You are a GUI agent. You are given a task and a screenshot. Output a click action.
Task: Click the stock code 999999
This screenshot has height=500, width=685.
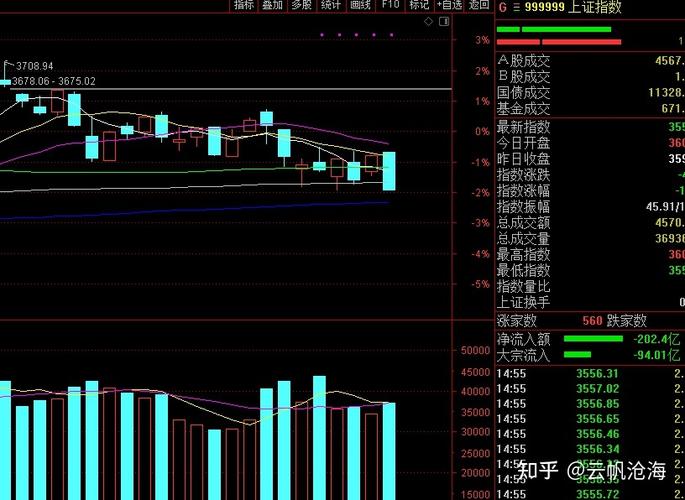pos(545,7)
